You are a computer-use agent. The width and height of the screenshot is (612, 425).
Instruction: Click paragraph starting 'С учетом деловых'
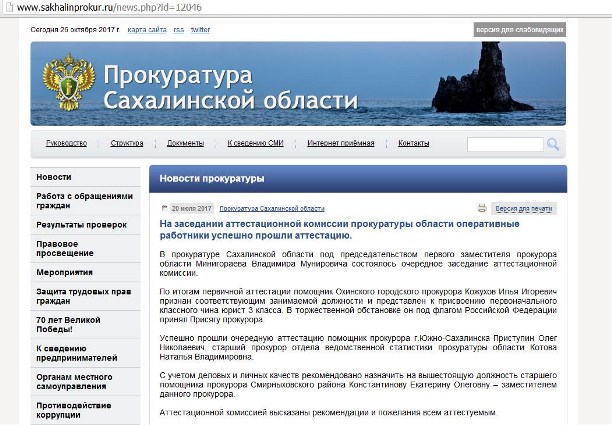(x=358, y=384)
